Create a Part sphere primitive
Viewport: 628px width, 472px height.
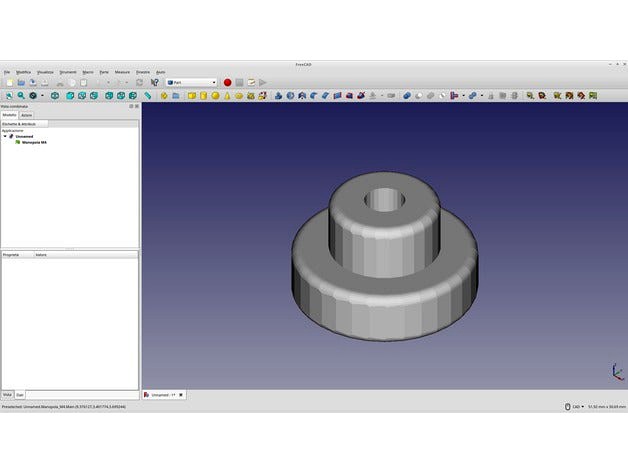(x=216, y=96)
